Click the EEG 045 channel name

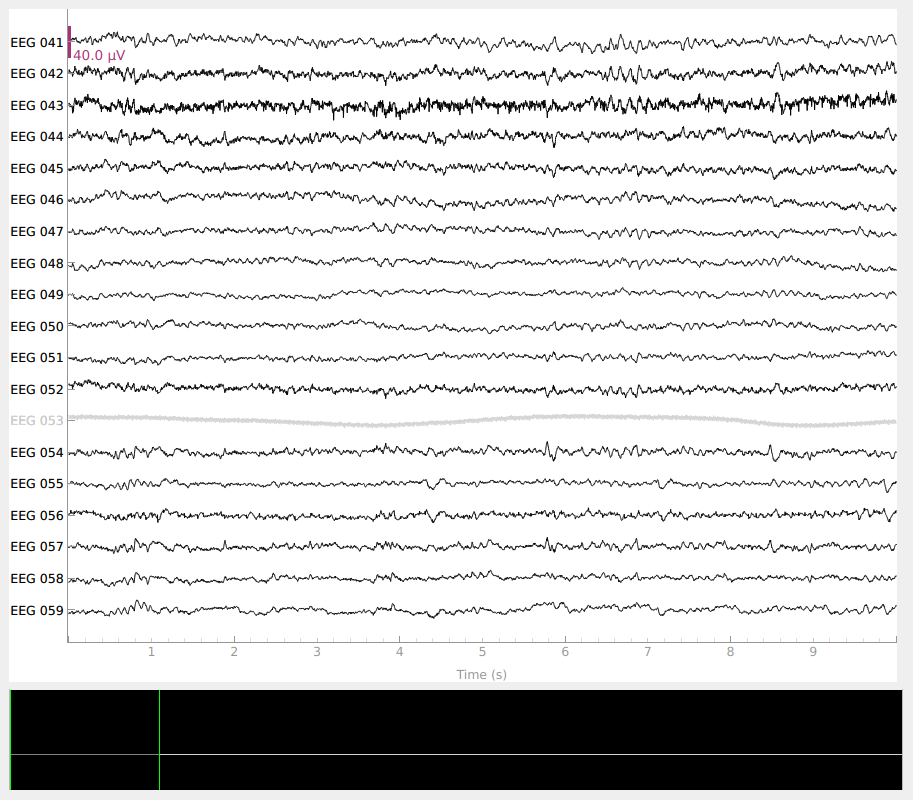point(37,168)
